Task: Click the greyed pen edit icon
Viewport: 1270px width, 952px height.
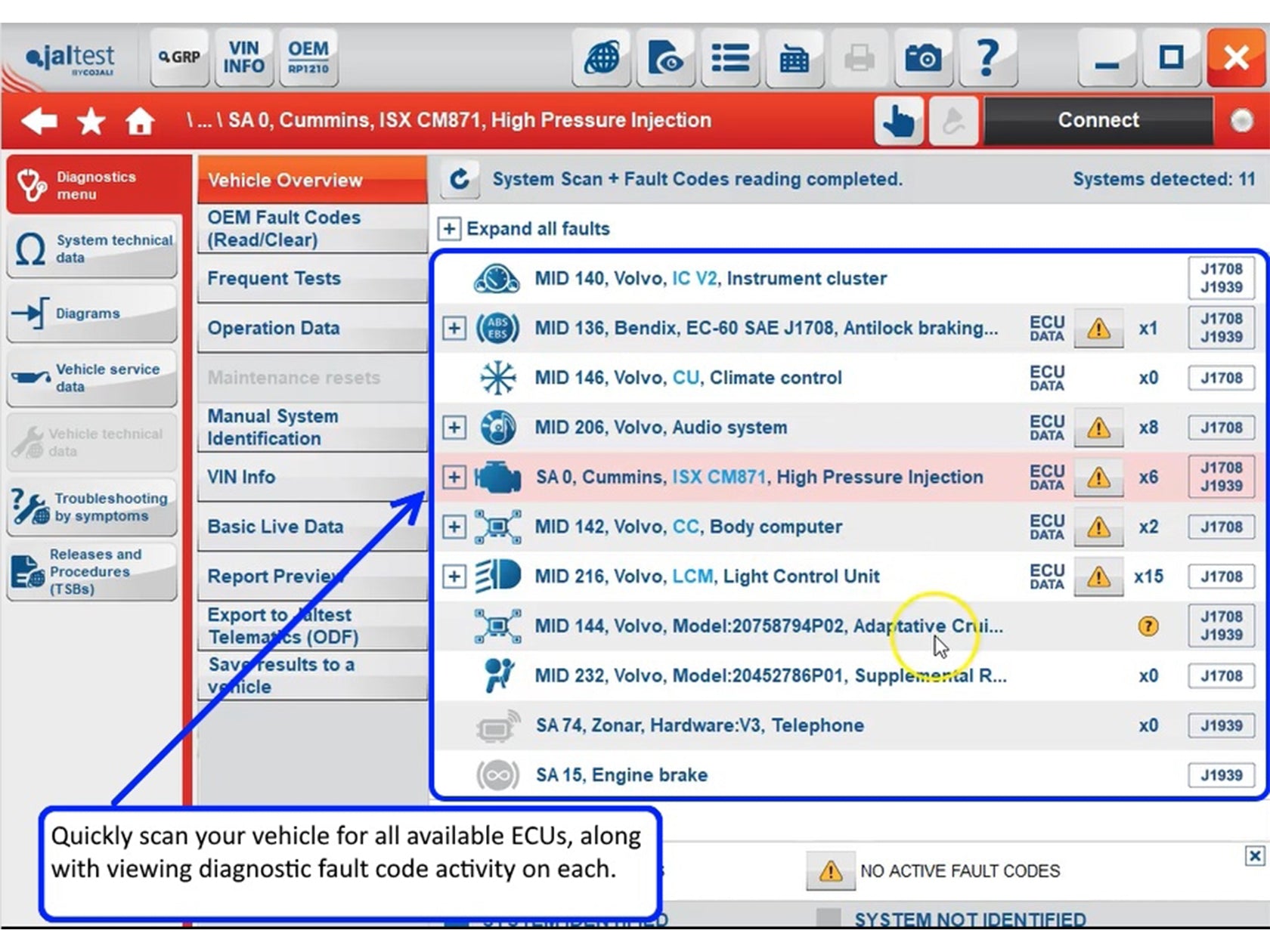Action: click(x=953, y=120)
